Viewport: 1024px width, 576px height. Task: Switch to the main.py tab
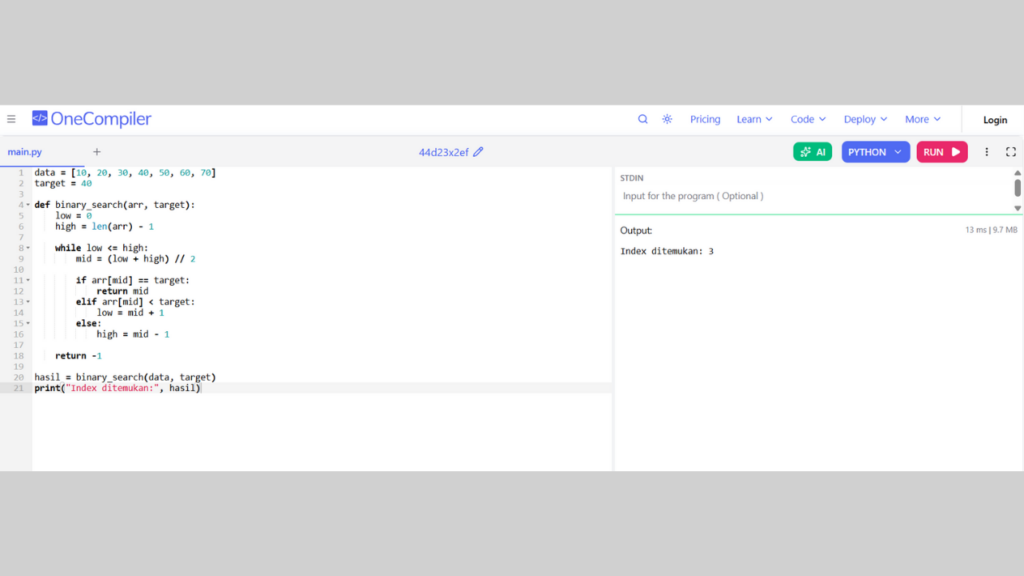pos(25,152)
